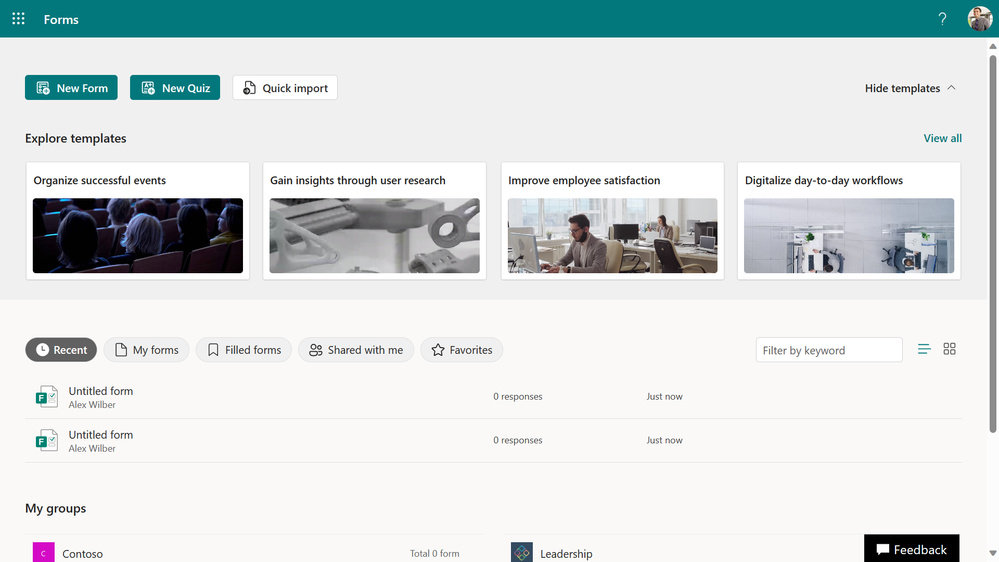
Task: Switch to the Filled forms tab
Action: point(244,350)
